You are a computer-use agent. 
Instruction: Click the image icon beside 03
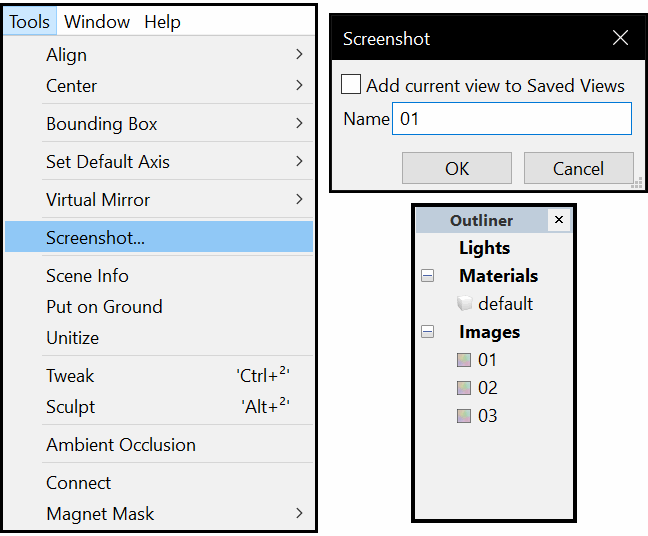point(464,416)
